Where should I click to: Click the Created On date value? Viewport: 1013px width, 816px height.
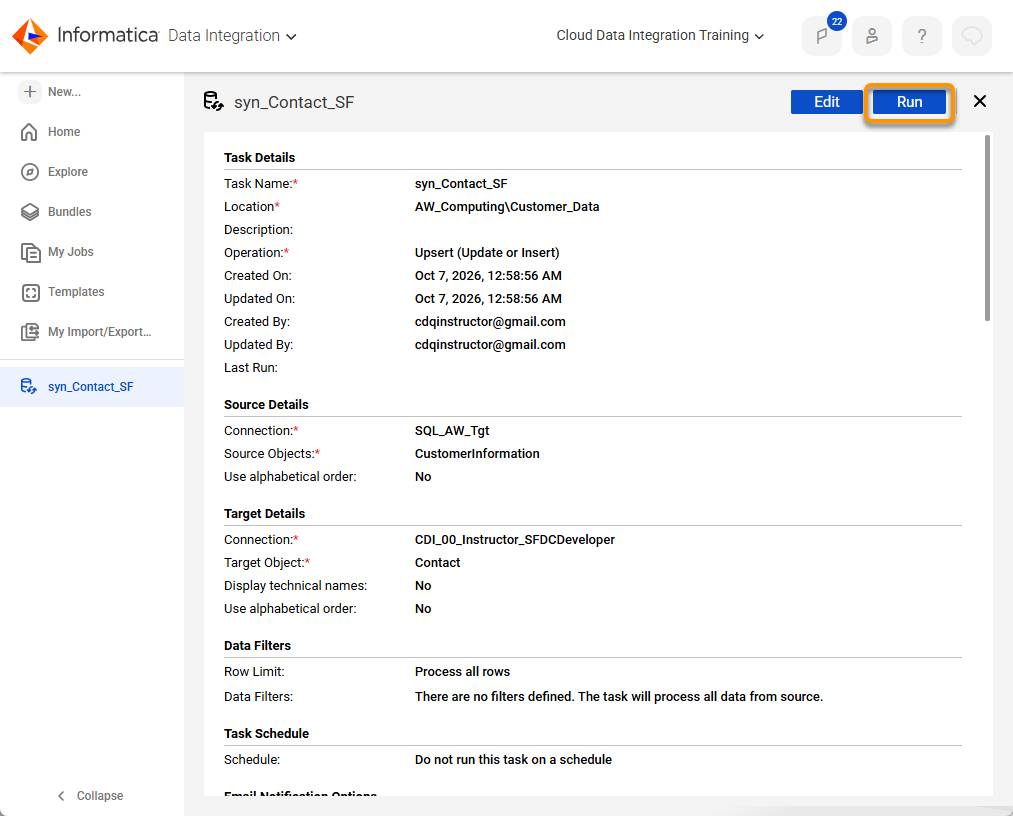coord(488,276)
